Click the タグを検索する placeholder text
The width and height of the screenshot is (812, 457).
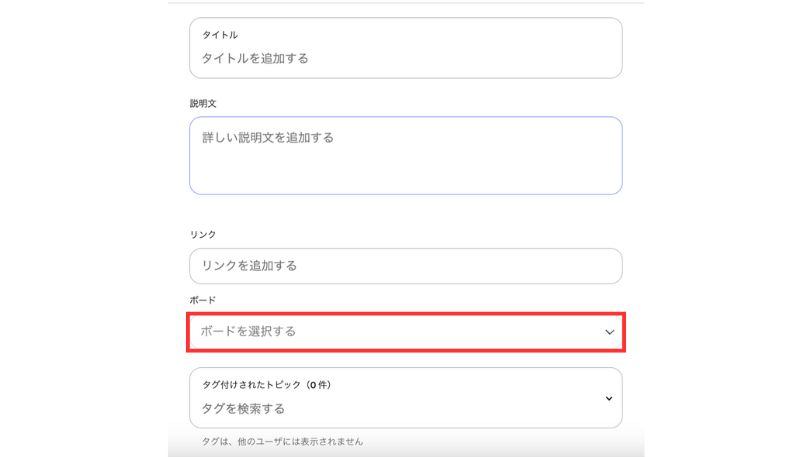(x=243, y=408)
